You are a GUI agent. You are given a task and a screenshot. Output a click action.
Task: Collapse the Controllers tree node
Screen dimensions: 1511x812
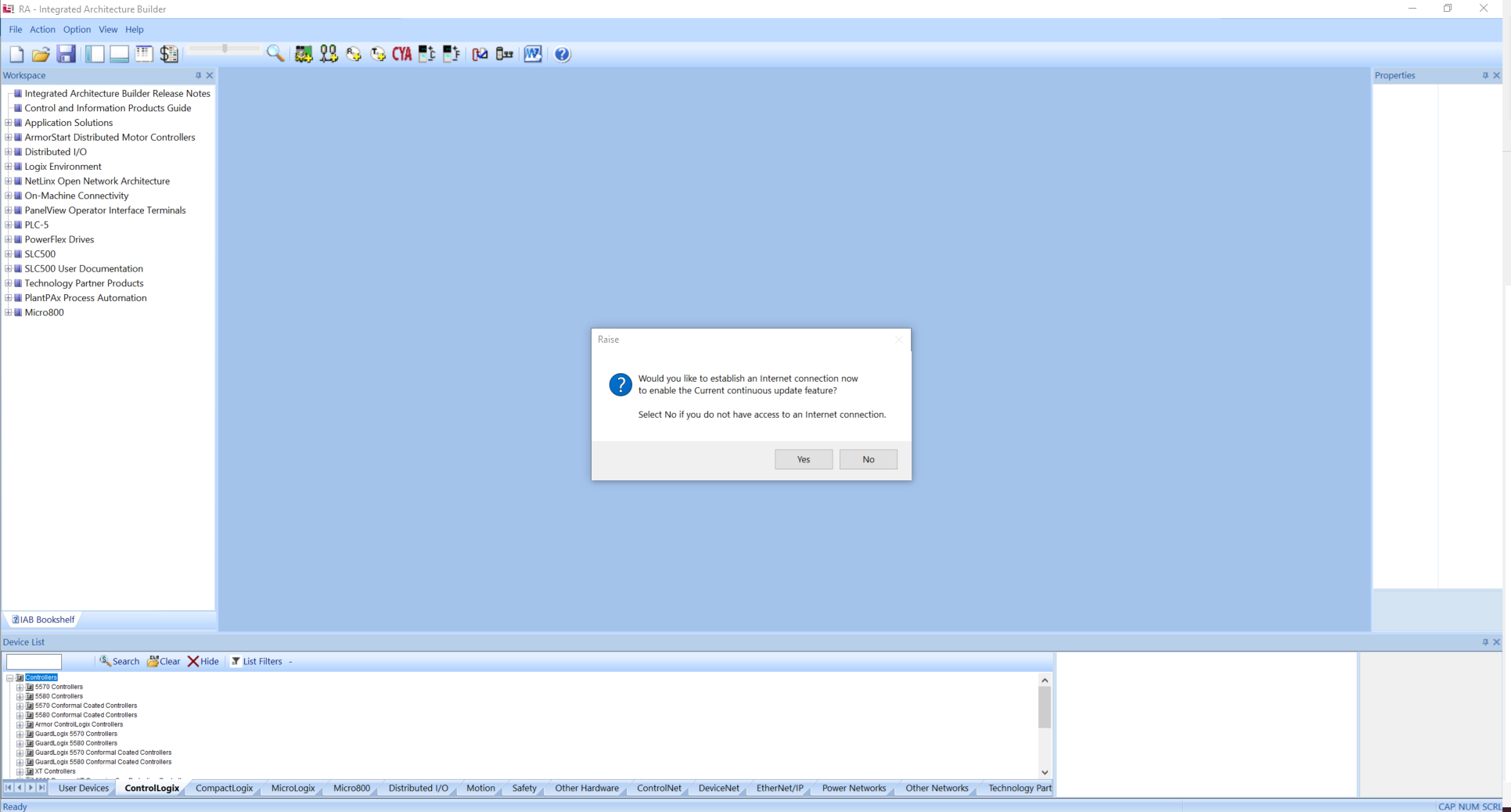pos(10,677)
